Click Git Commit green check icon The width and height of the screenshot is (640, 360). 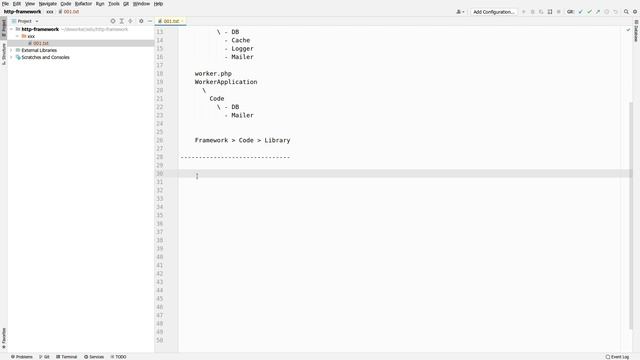click(x=589, y=12)
